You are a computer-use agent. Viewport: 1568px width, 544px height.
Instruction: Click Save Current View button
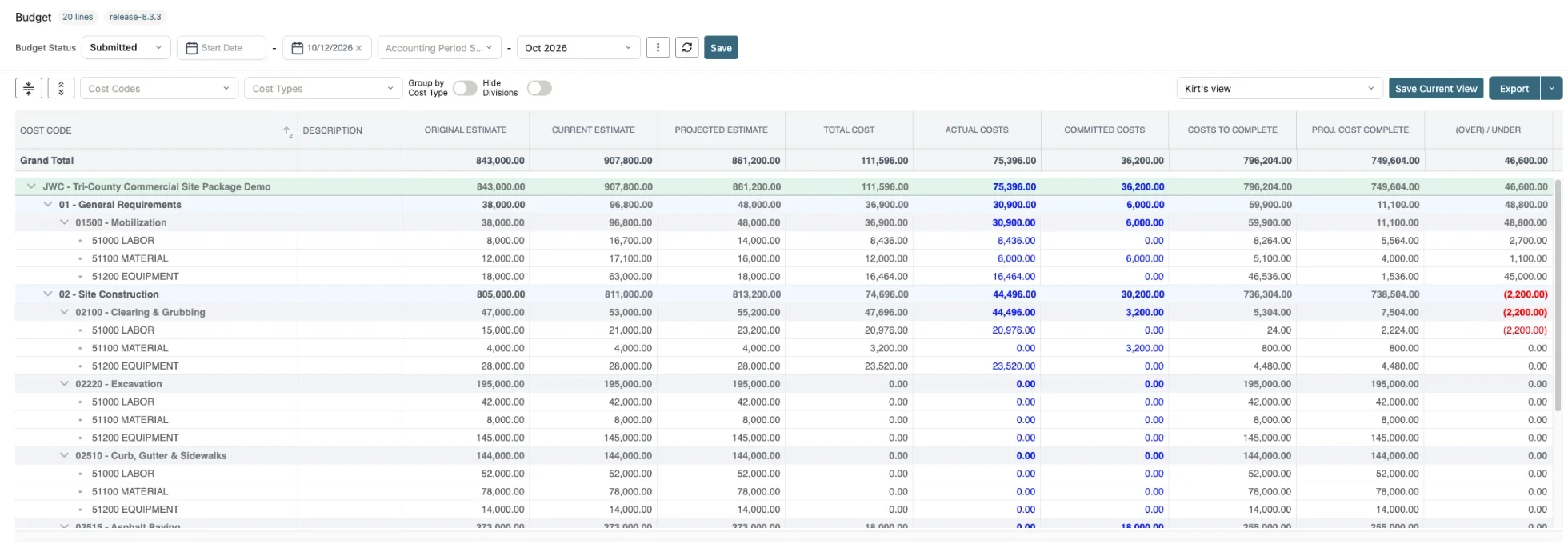(x=1436, y=88)
